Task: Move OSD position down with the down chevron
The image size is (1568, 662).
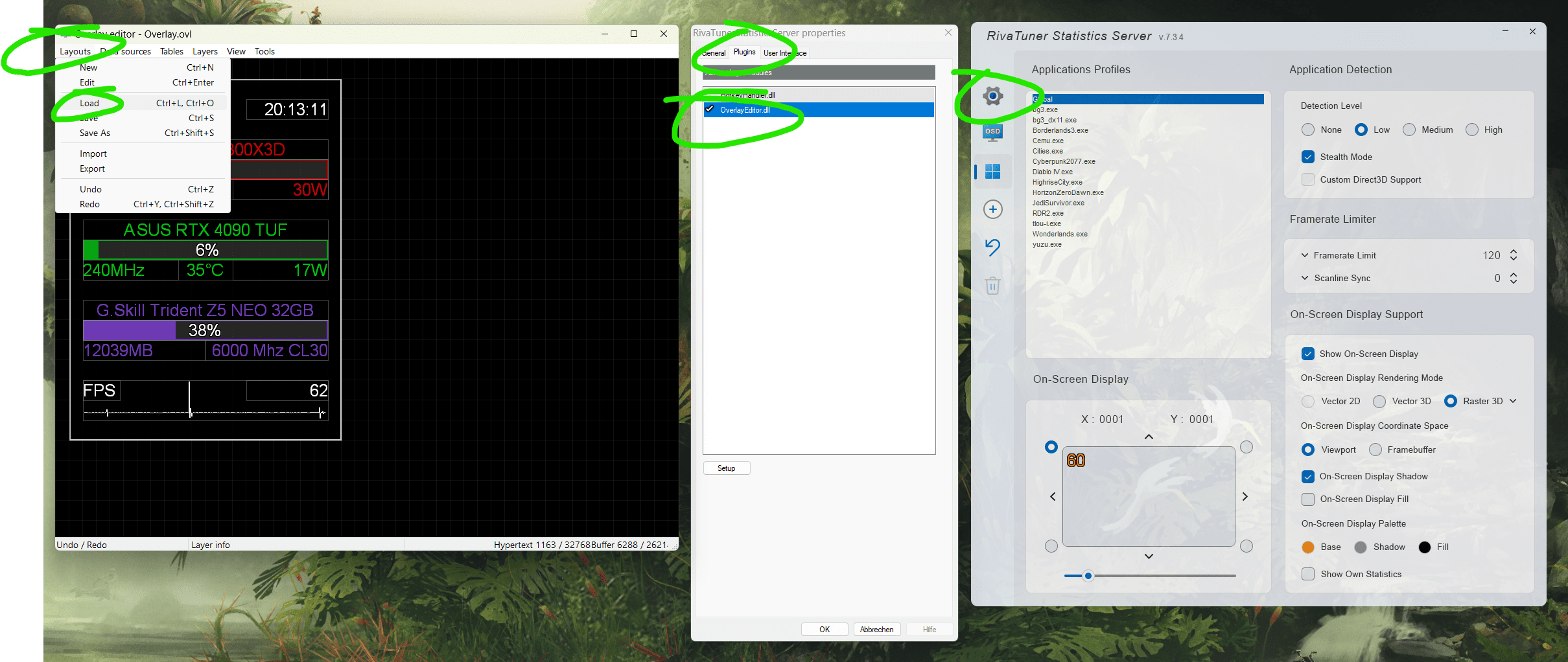Action: (1149, 556)
